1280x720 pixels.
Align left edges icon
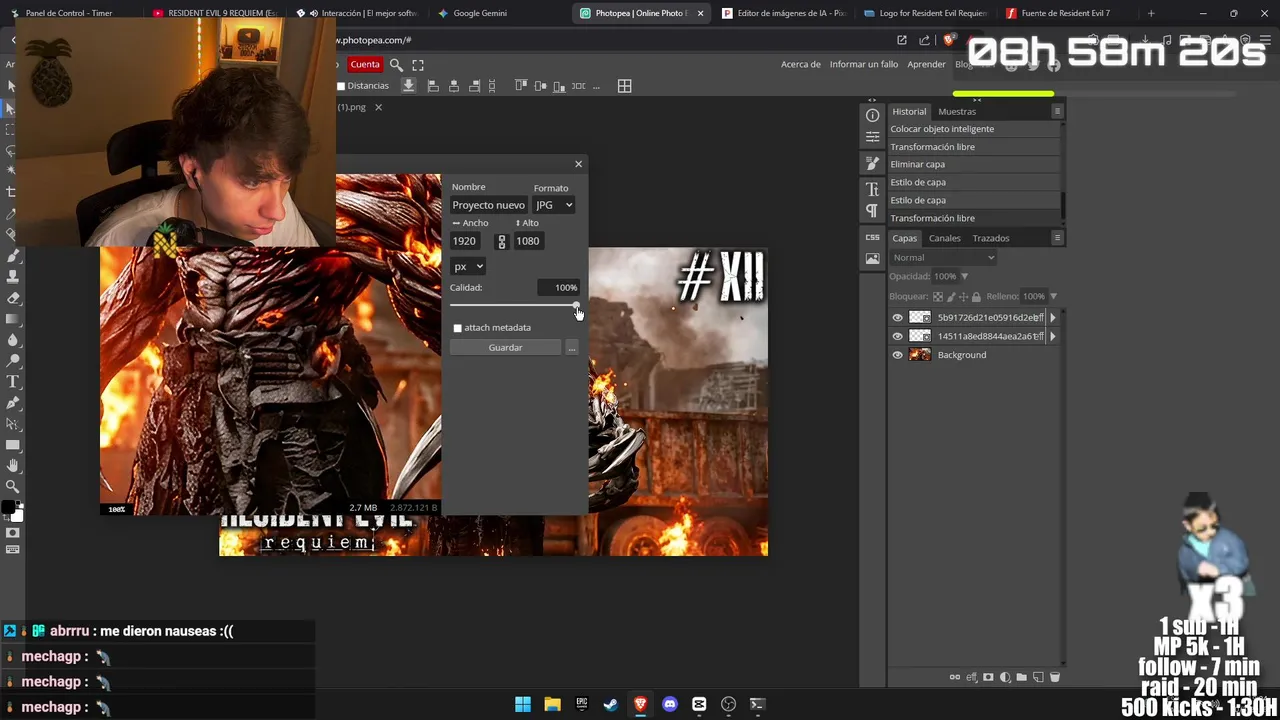pos(433,86)
